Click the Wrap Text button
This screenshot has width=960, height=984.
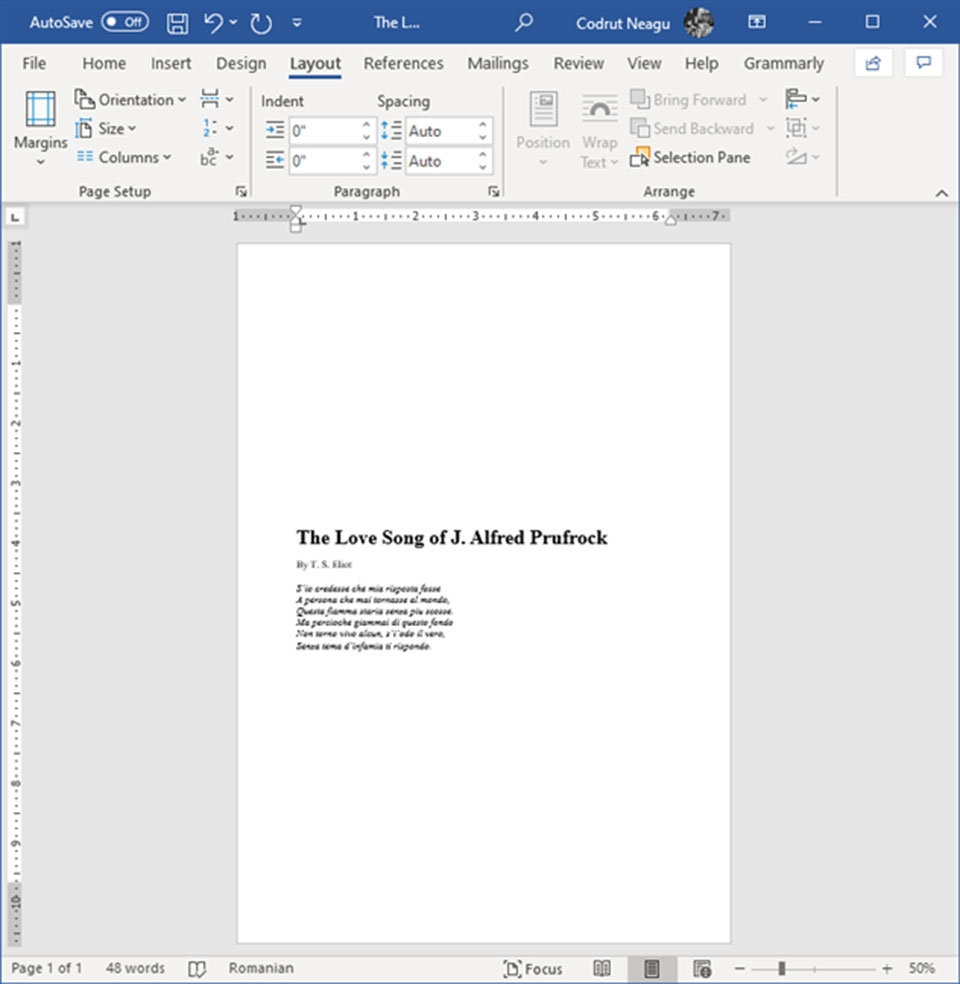(x=600, y=129)
